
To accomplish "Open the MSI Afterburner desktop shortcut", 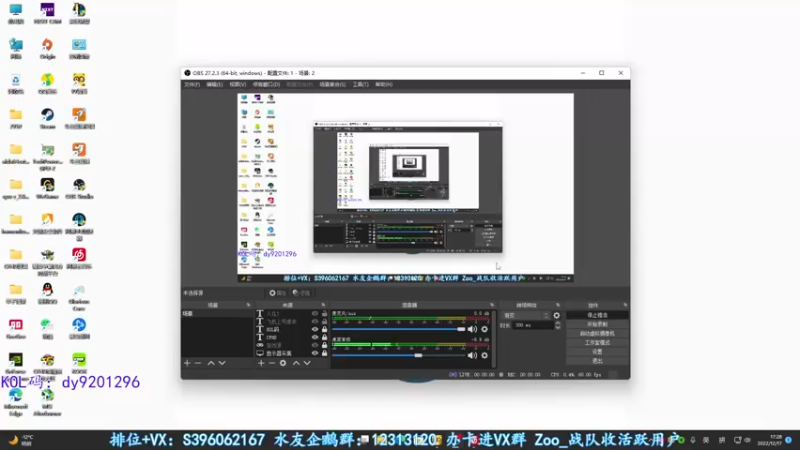I will click(x=47, y=403).
